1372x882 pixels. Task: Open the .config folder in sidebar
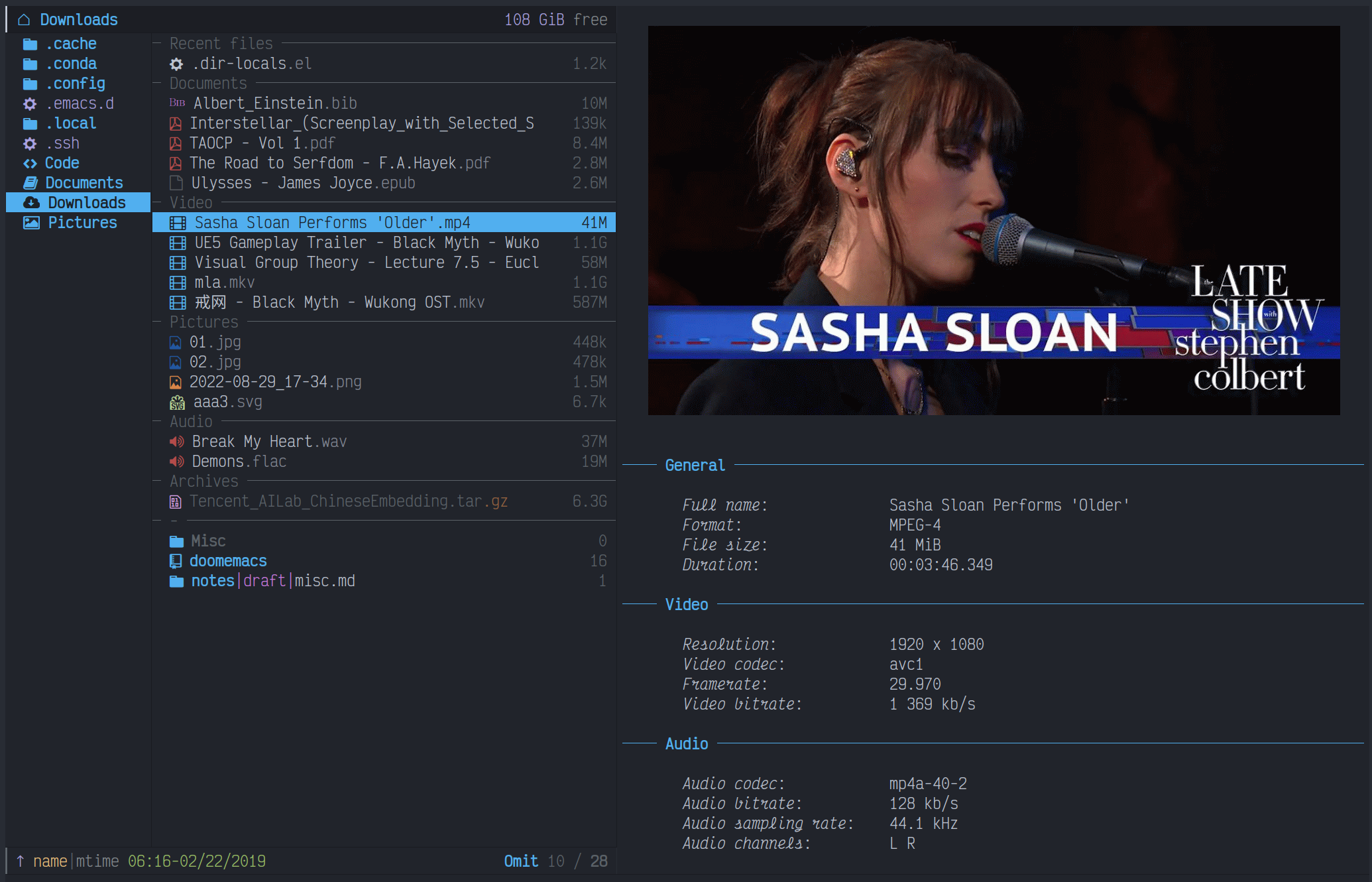[75, 84]
